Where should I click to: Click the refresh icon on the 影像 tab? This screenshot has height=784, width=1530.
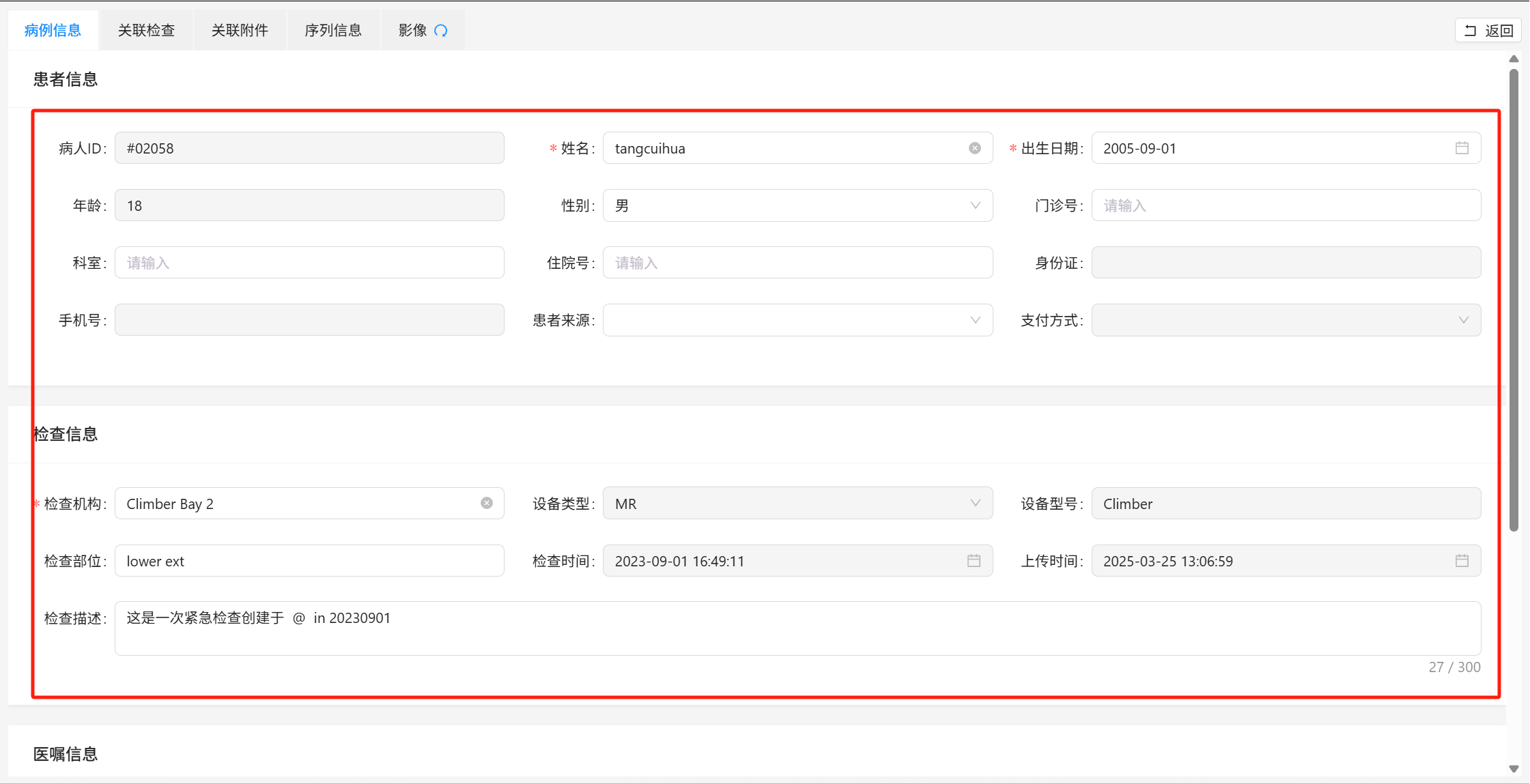(441, 31)
